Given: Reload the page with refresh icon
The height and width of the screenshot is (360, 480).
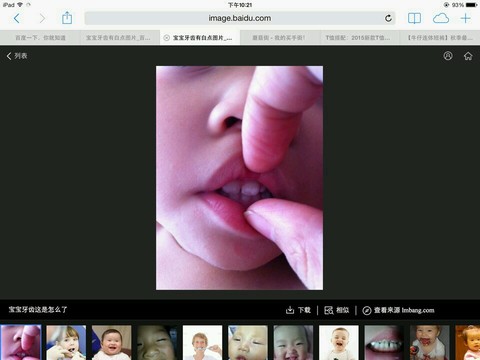Looking at the screenshot, I should [x=388, y=18].
